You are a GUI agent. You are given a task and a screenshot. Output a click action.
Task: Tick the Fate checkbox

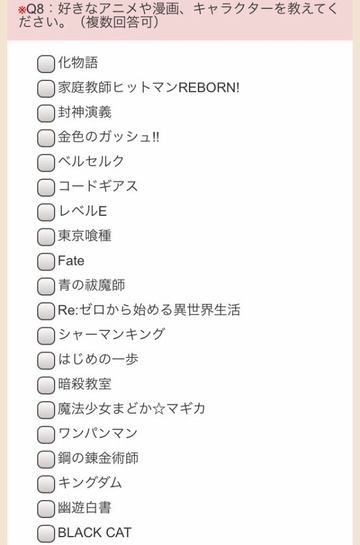pos(46,262)
